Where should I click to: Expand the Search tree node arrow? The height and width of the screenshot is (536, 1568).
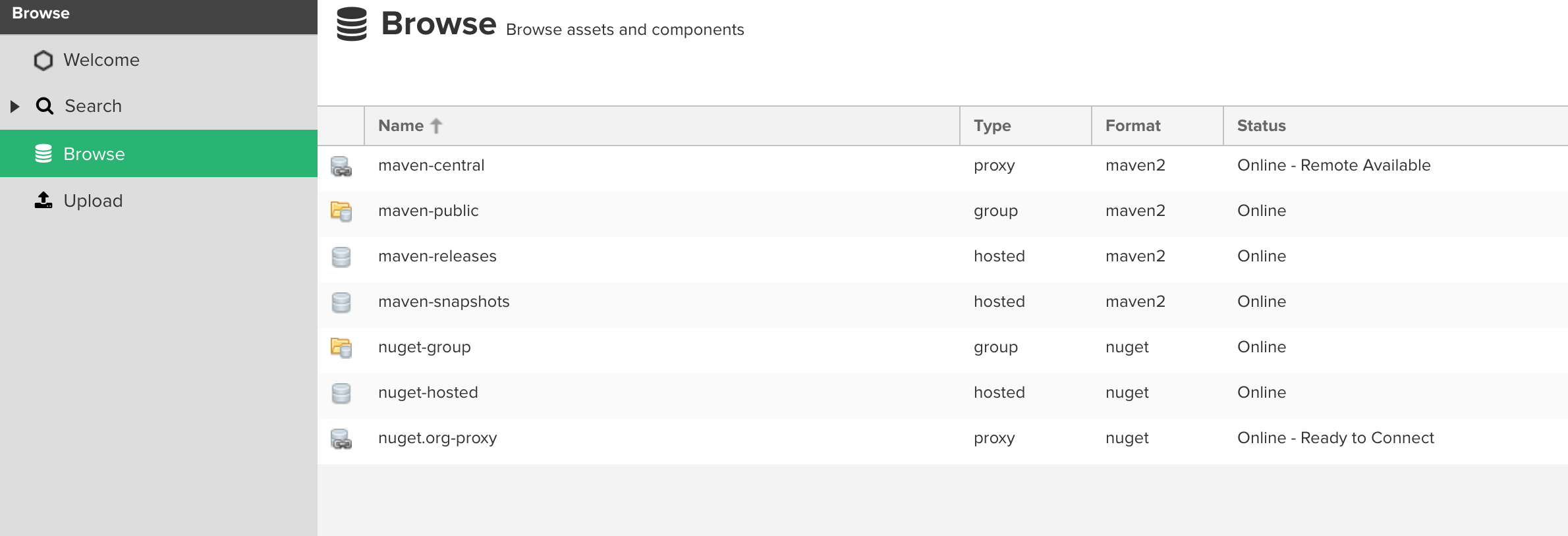point(14,106)
